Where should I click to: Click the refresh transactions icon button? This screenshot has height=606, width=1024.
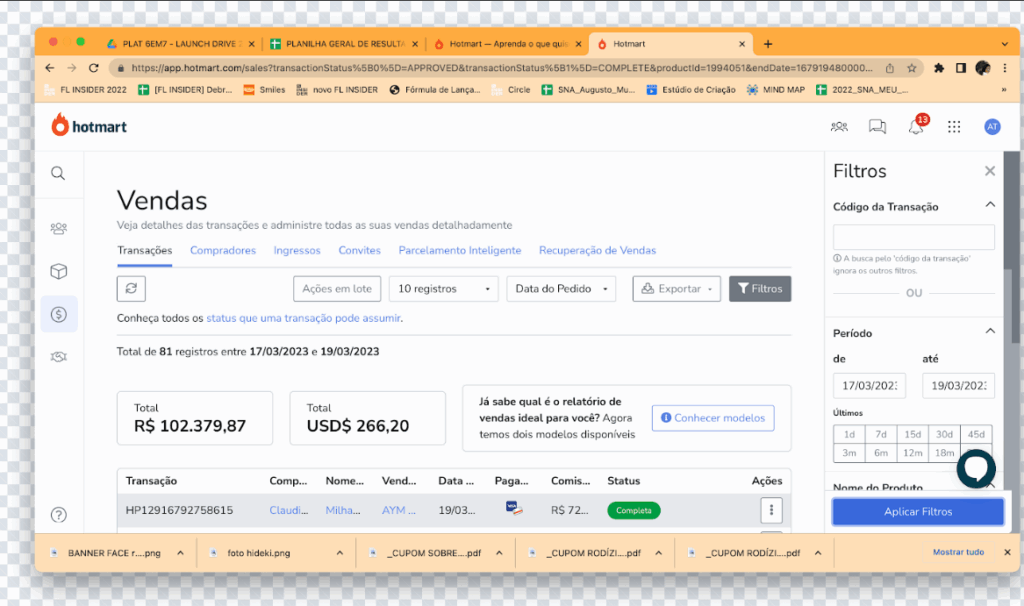click(131, 289)
